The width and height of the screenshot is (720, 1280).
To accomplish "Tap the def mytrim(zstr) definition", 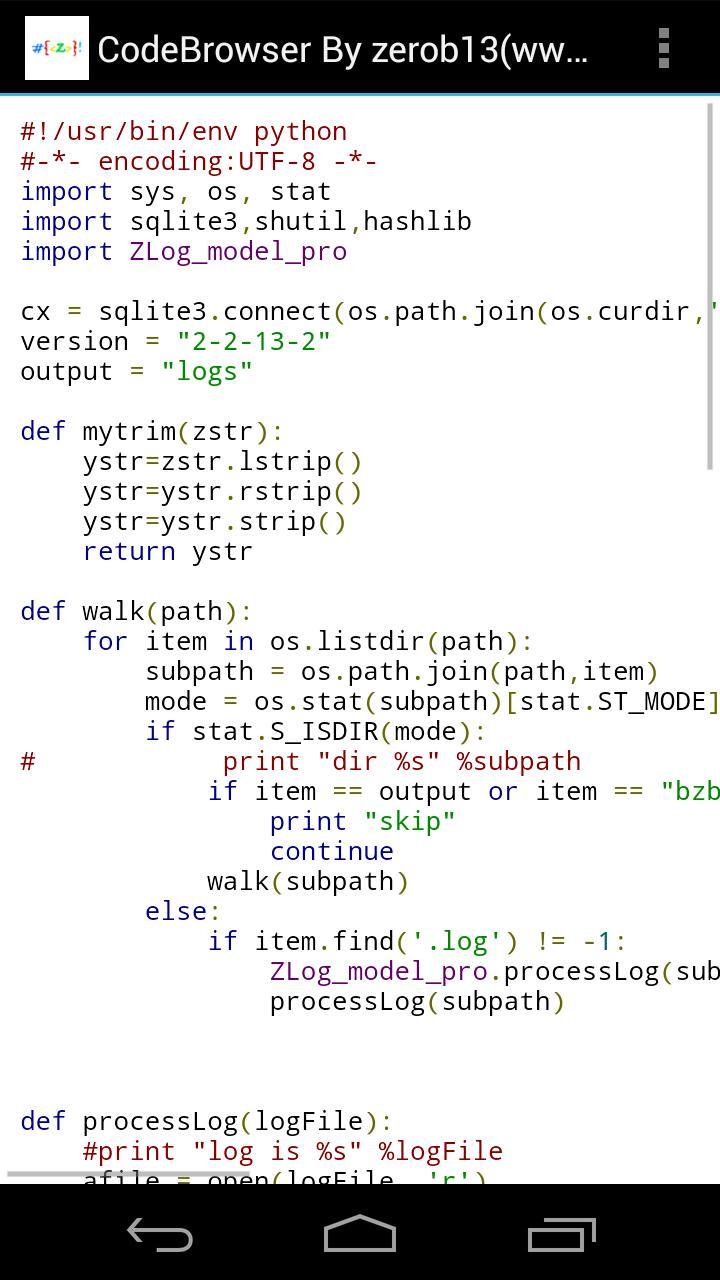I will 152,431.
